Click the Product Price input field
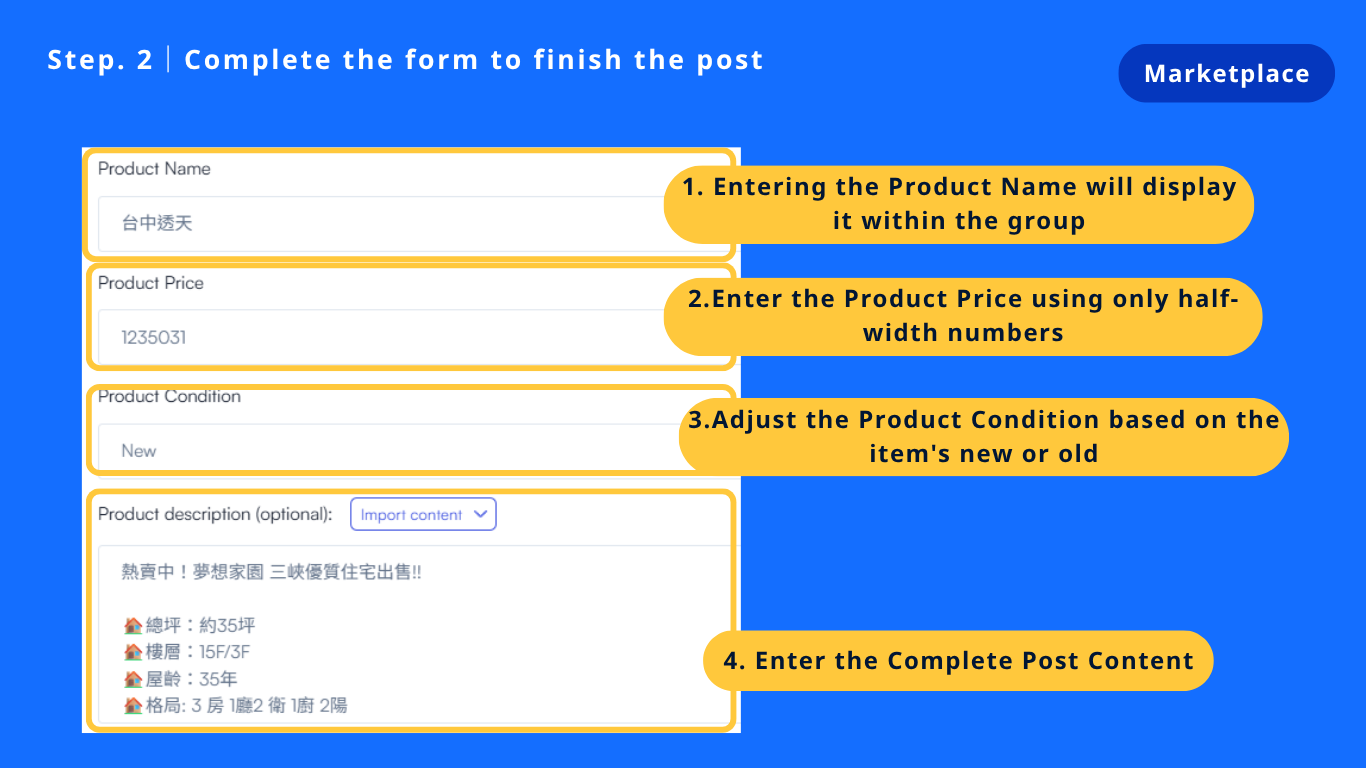Screen dimensions: 1366x768 coord(380,337)
